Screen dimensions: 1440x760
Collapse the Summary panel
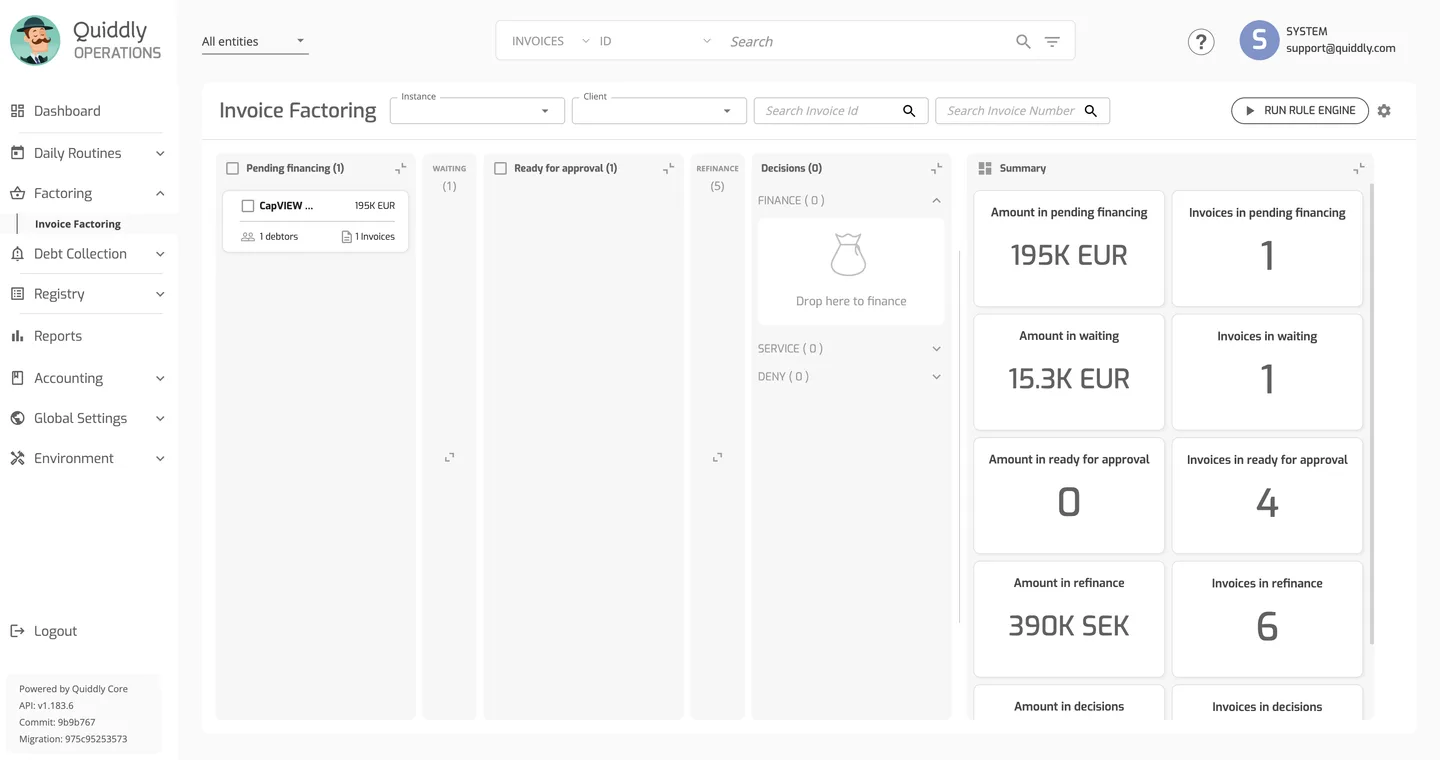tap(1359, 168)
